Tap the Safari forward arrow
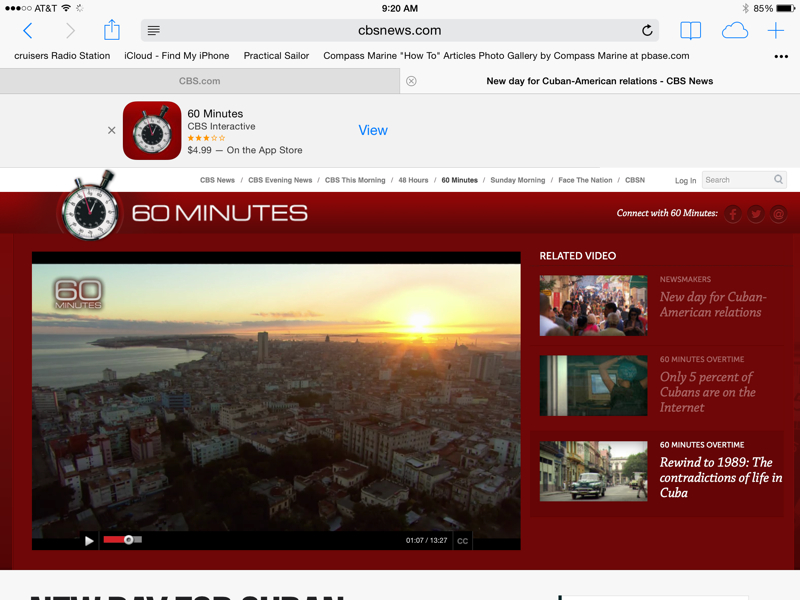The height and width of the screenshot is (600, 800). (x=70, y=31)
